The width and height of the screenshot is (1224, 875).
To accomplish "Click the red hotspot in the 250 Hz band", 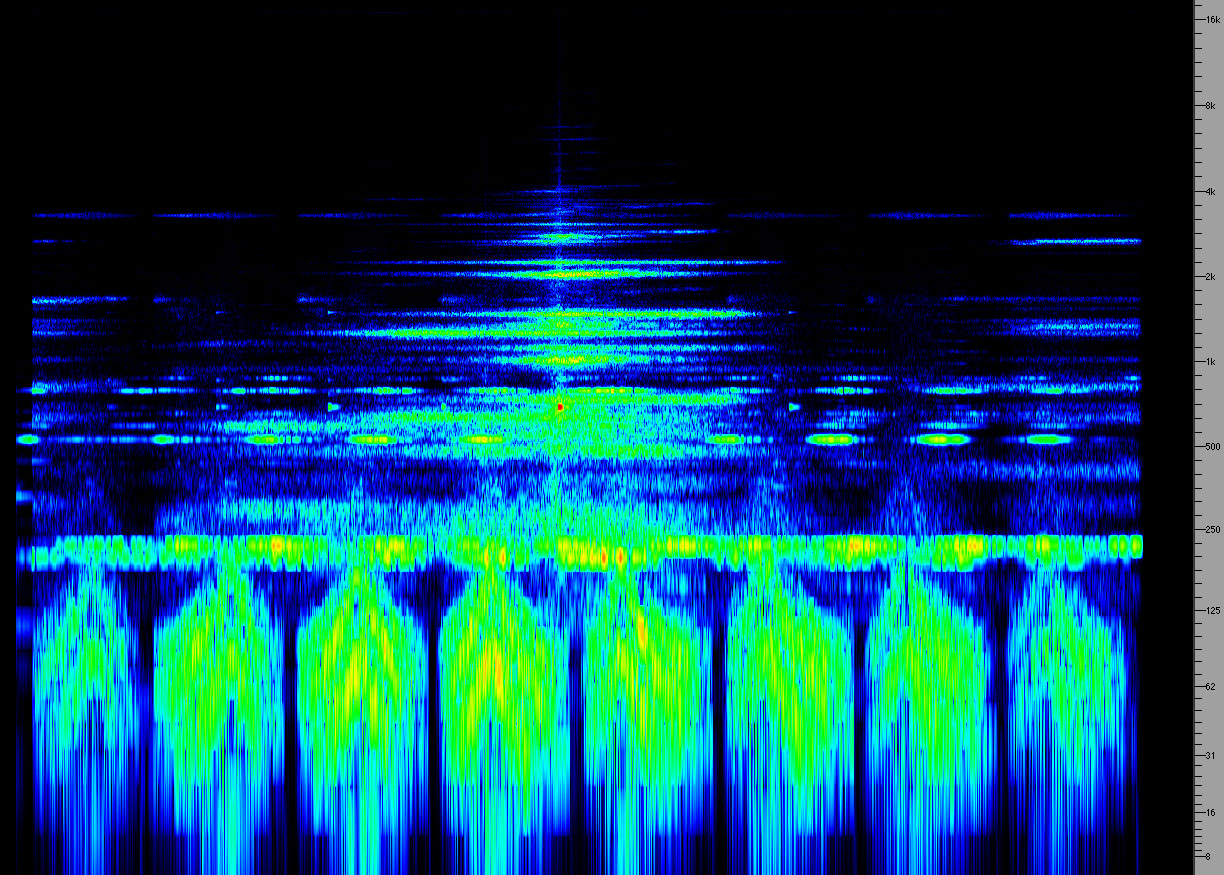I will click(619, 554).
